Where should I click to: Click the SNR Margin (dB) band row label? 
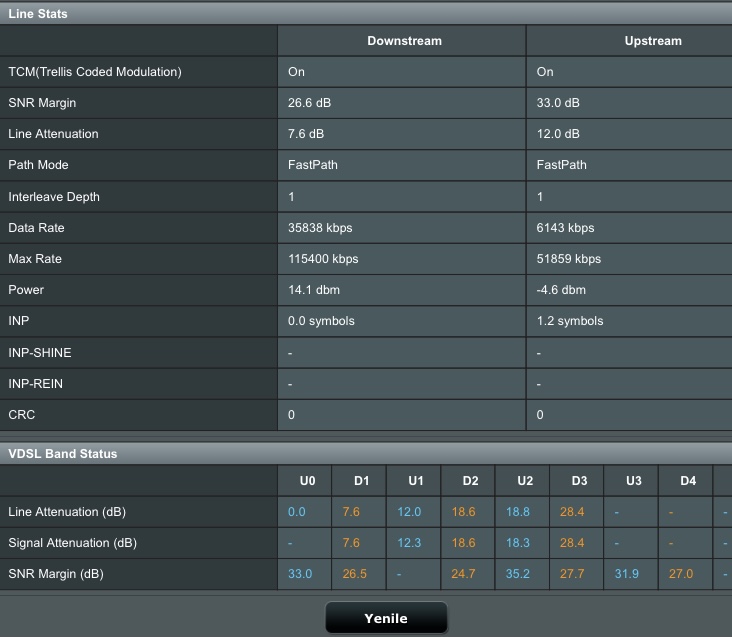(x=56, y=574)
